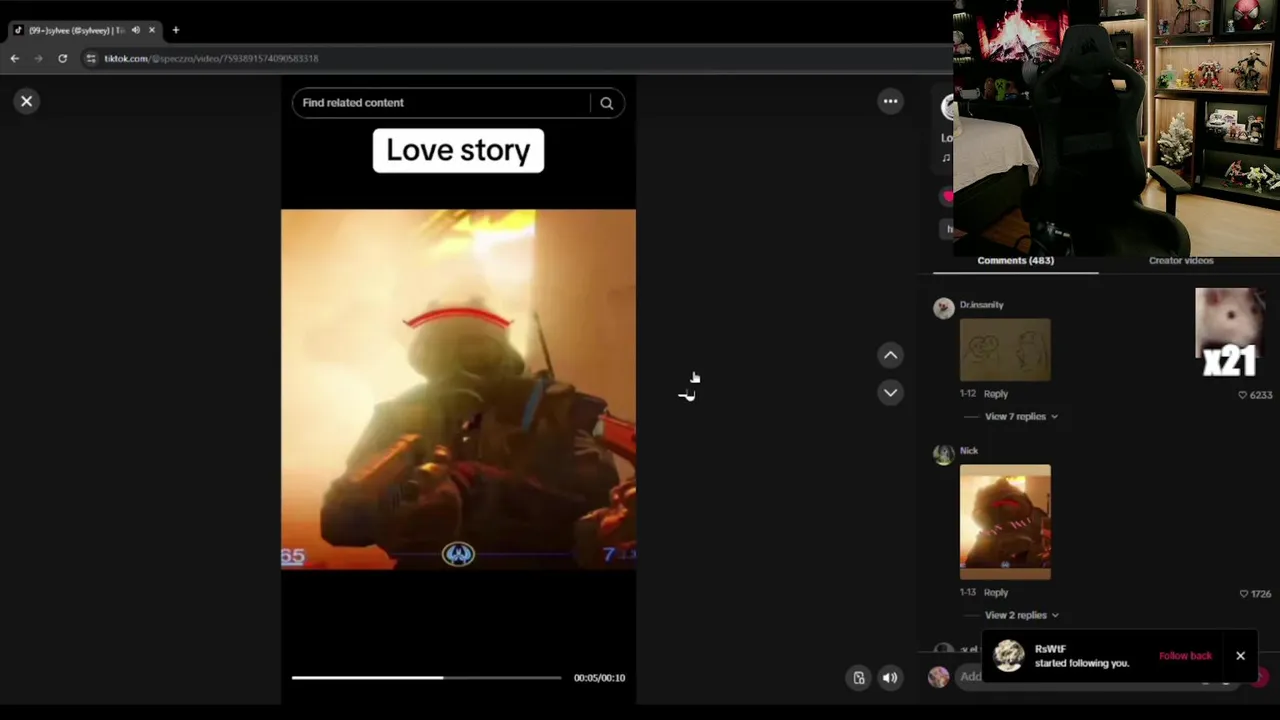Open the three-dots more options menu

pos(890,101)
